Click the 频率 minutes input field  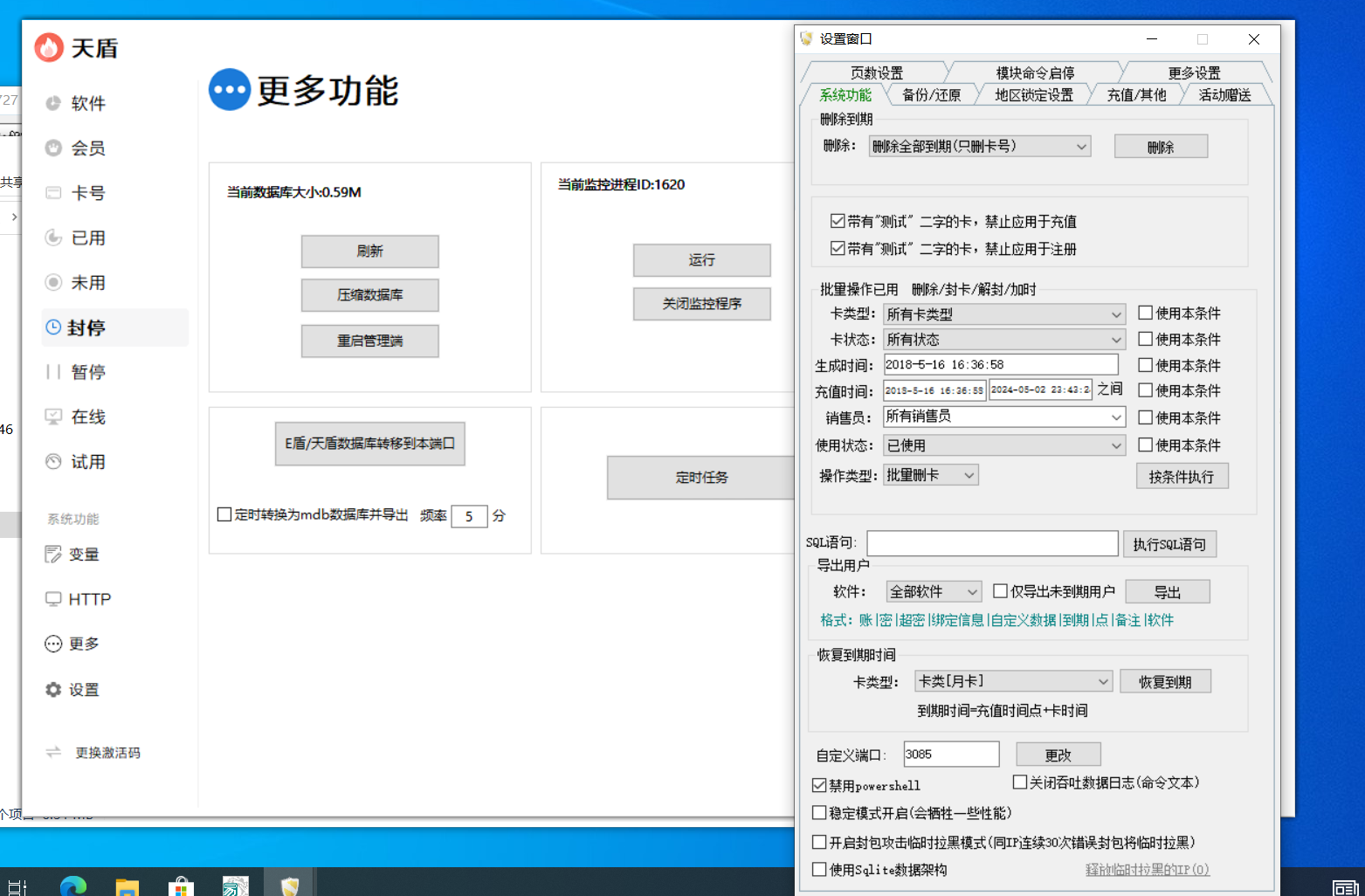coord(469,516)
